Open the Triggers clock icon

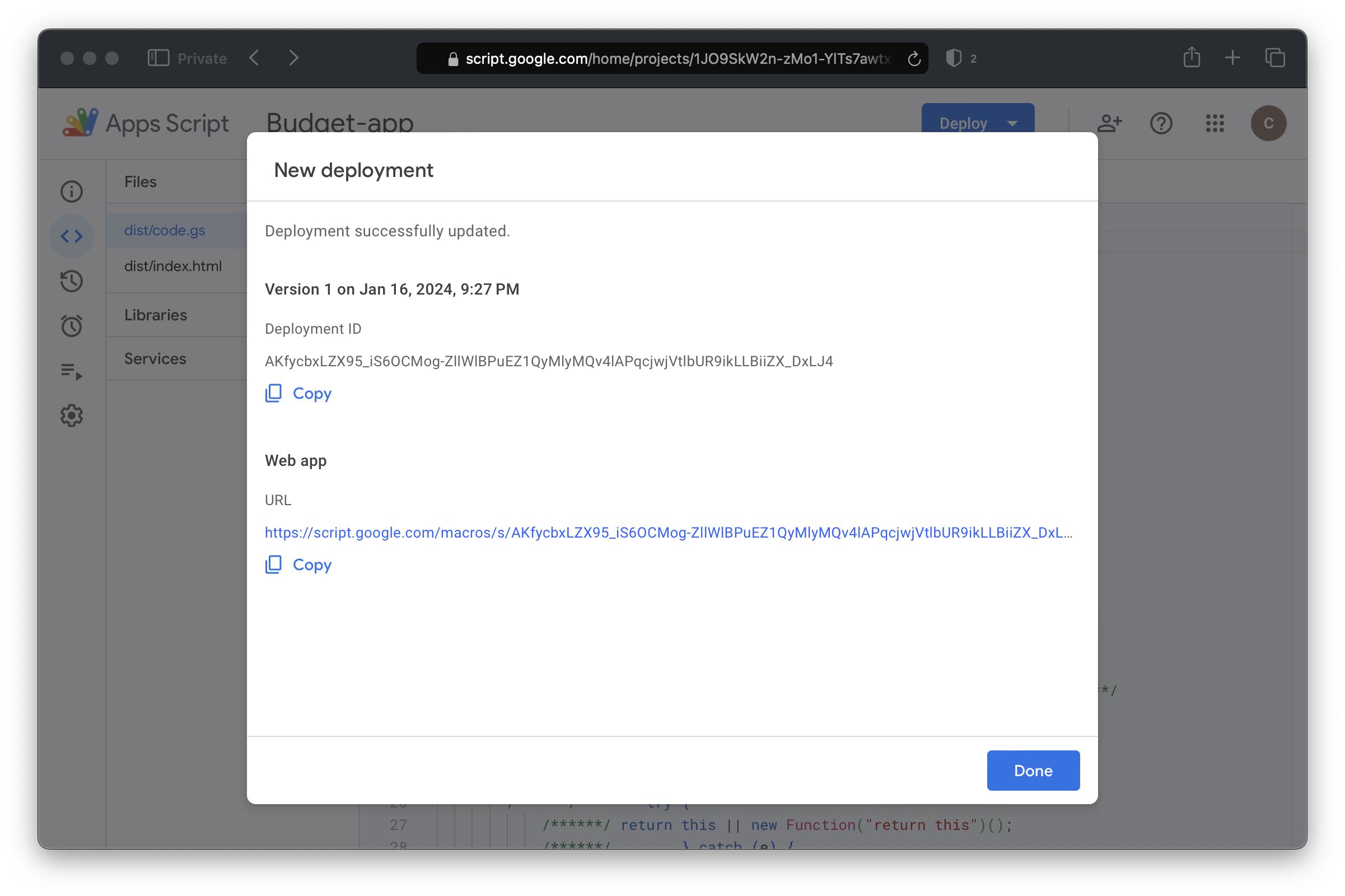71,325
